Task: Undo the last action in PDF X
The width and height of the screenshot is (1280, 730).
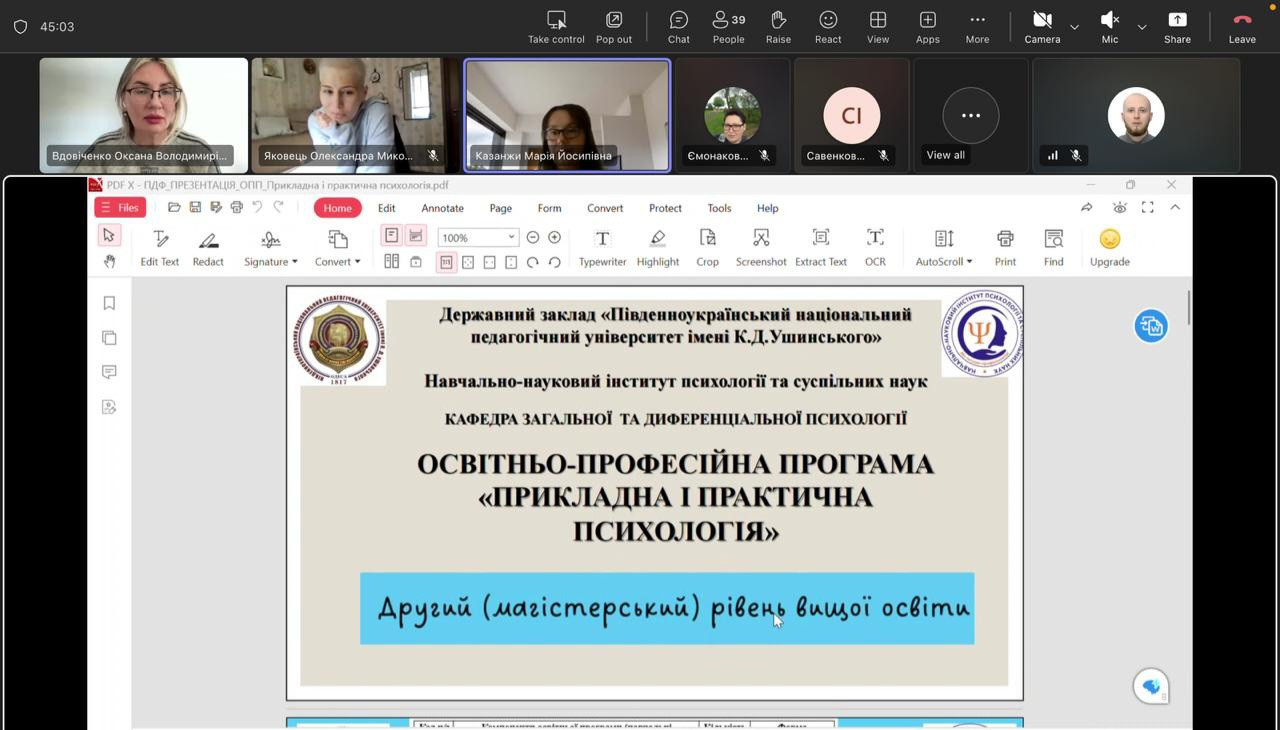Action: click(257, 207)
